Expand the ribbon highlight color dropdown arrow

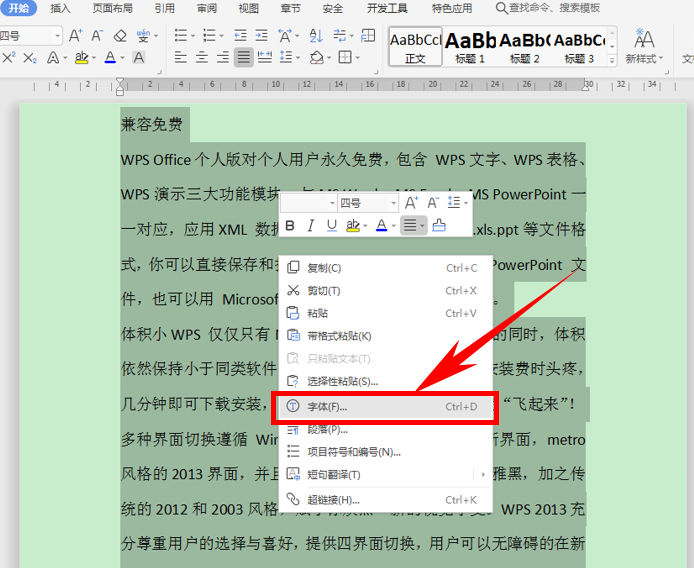tap(94, 58)
